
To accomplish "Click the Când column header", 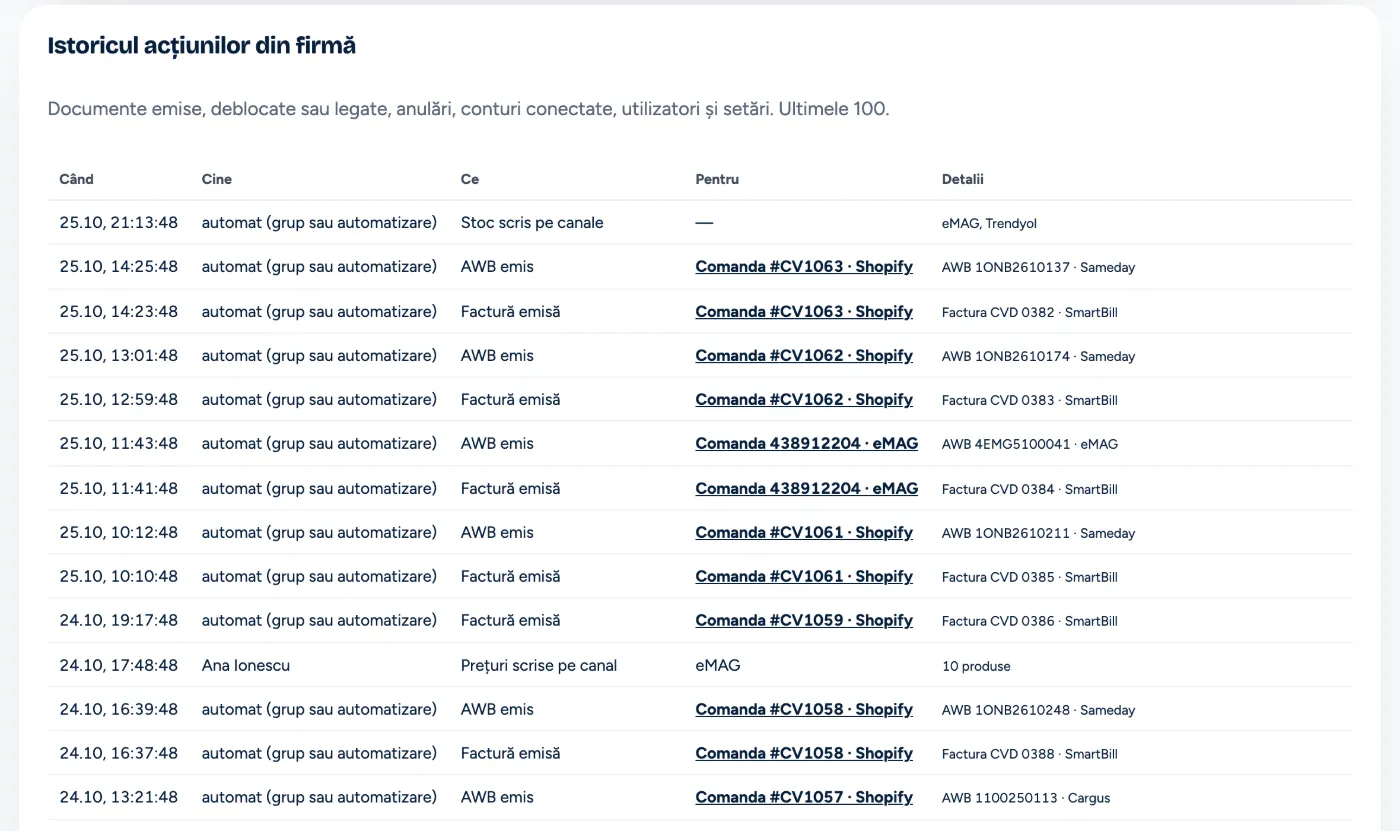I will [x=77, y=179].
